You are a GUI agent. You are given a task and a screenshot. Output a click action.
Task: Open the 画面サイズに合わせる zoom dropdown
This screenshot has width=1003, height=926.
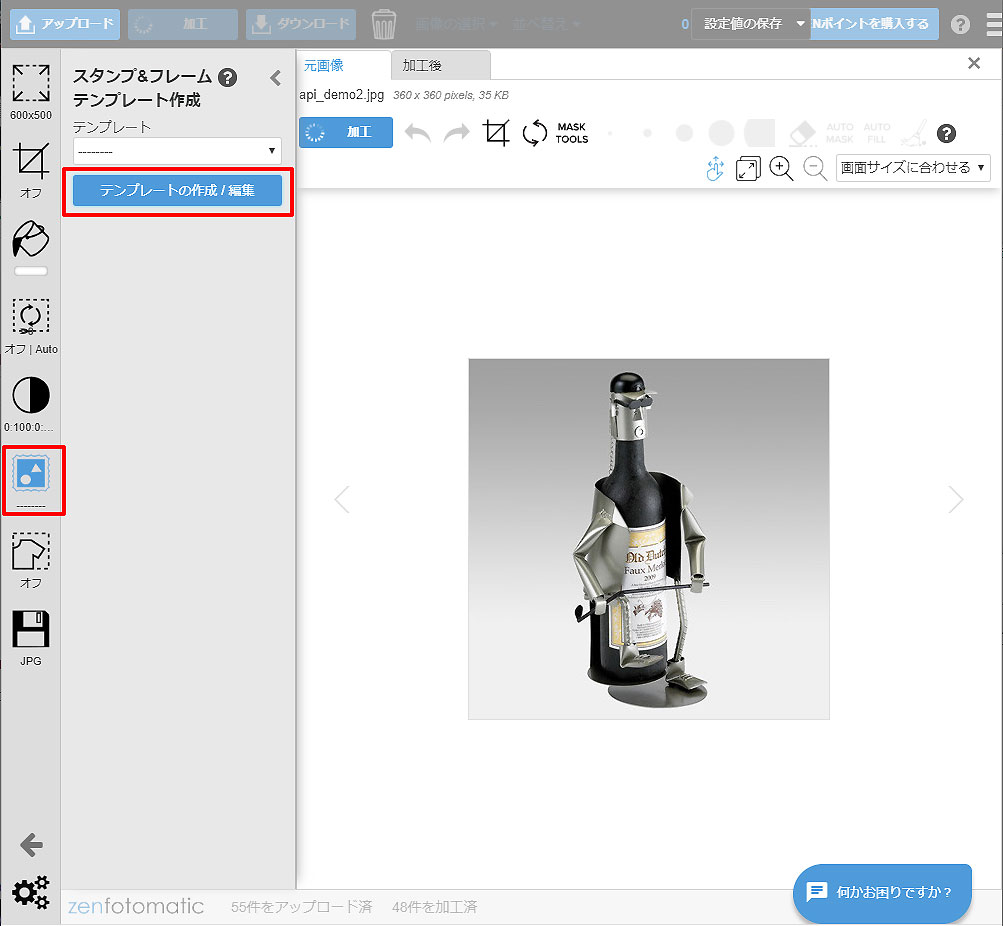tap(912, 168)
